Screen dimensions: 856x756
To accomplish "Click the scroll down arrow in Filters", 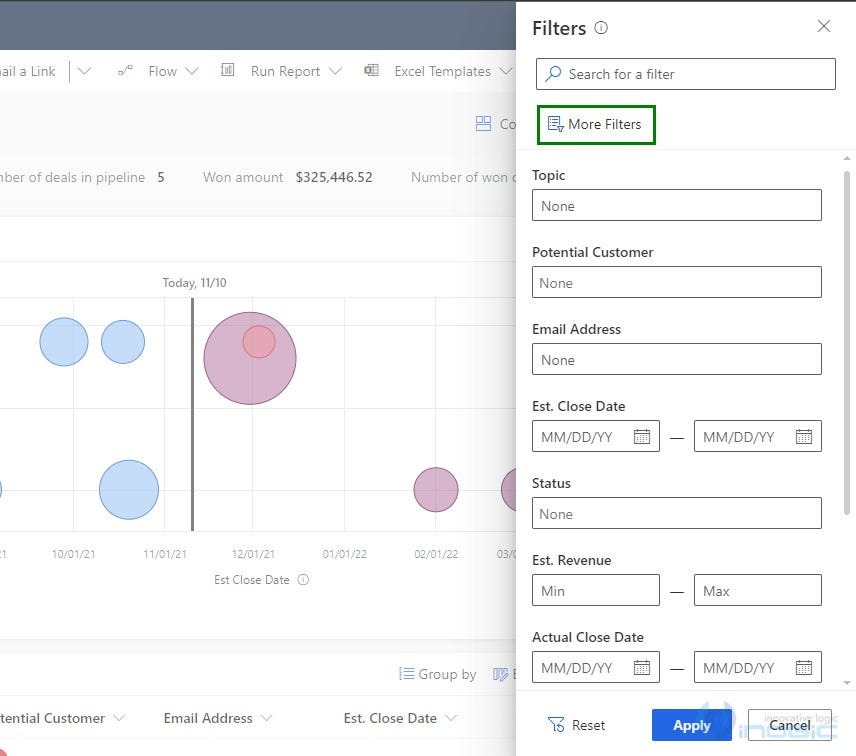I will [847, 683].
